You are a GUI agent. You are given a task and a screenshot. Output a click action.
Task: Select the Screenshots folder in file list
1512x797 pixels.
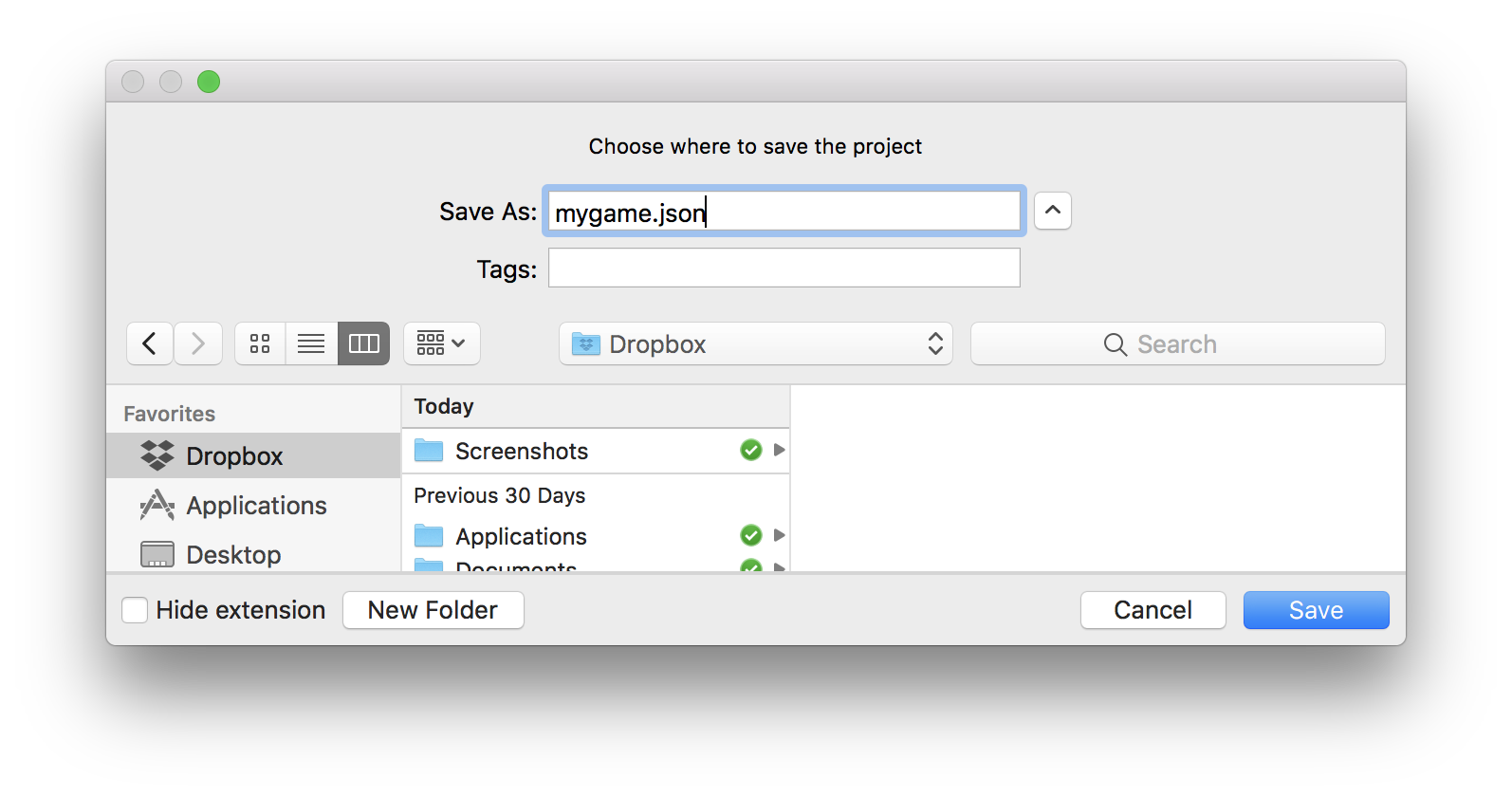(x=522, y=451)
